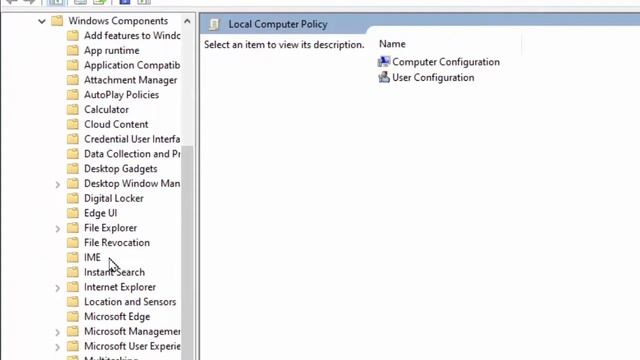Select the File Explorer tree label

(x=110, y=228)
